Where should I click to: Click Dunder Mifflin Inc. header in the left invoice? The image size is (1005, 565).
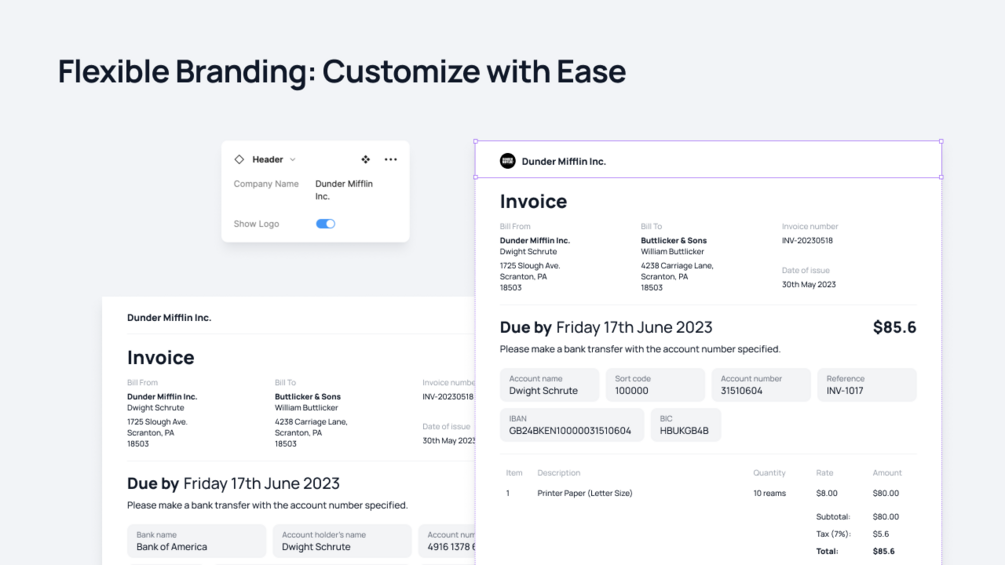coord(169,318)
